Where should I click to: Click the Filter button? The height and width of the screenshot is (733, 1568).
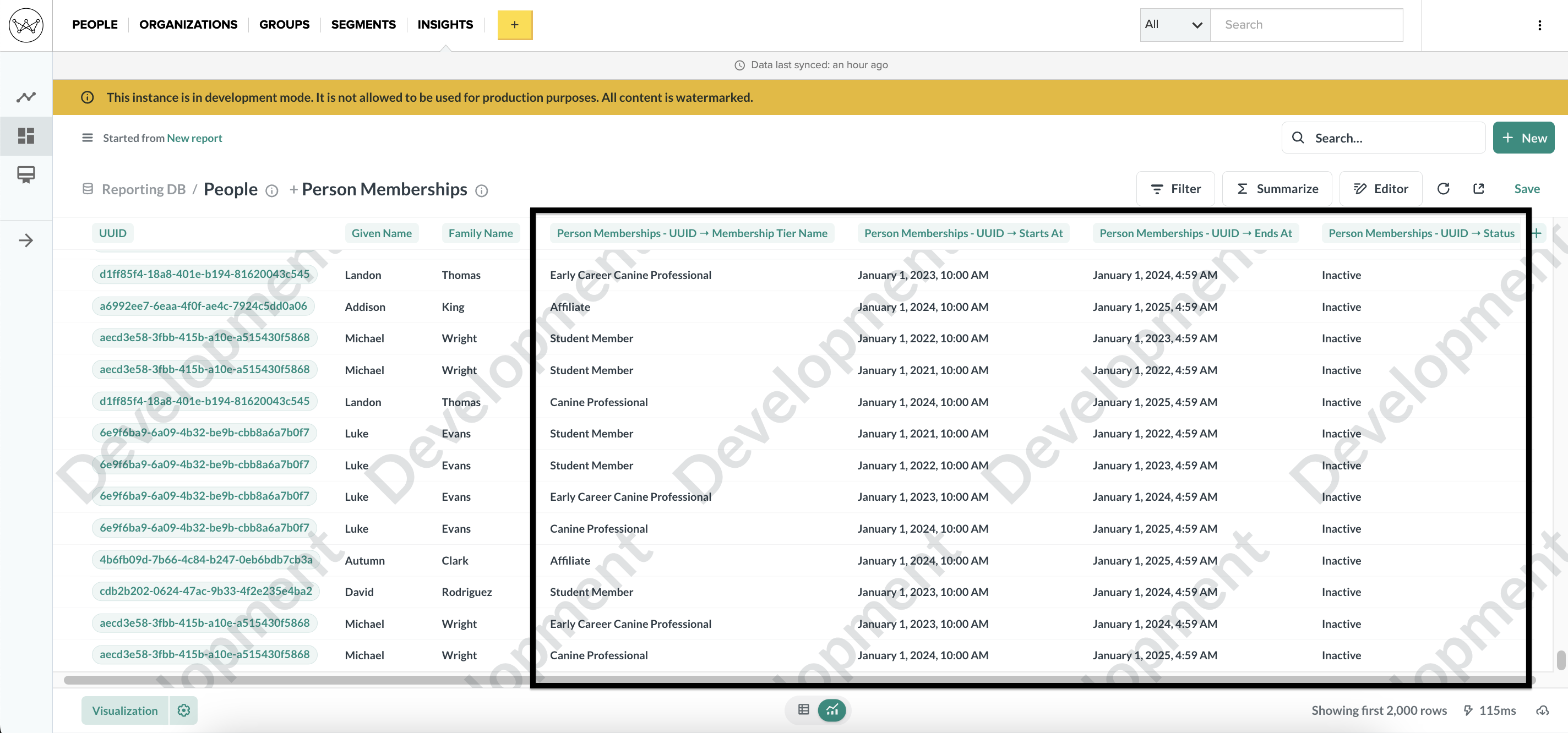[x=1175, y=189]
